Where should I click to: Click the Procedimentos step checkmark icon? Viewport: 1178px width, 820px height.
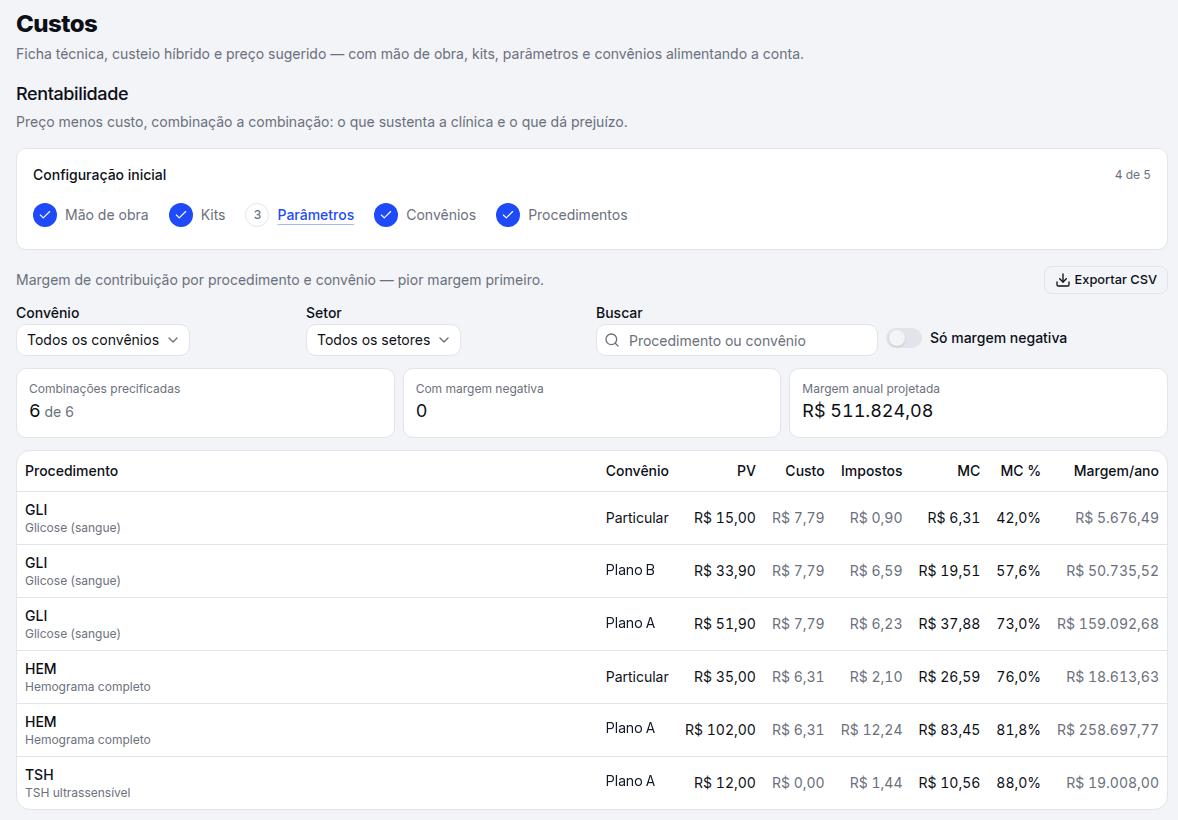tap(508, 215)
